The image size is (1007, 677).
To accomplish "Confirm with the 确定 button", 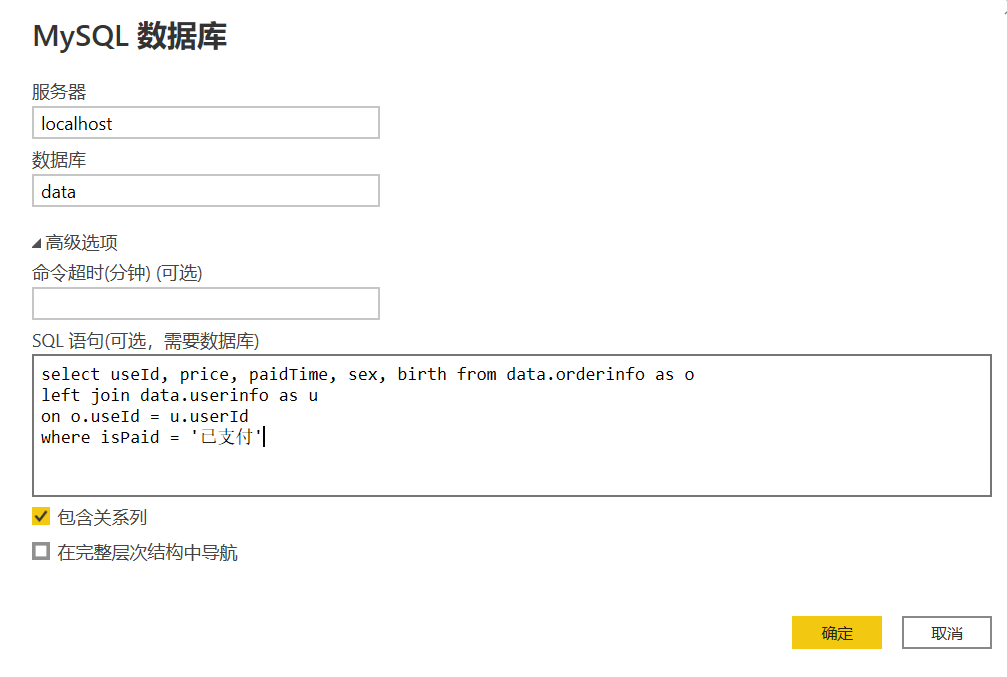I will 836,633.
